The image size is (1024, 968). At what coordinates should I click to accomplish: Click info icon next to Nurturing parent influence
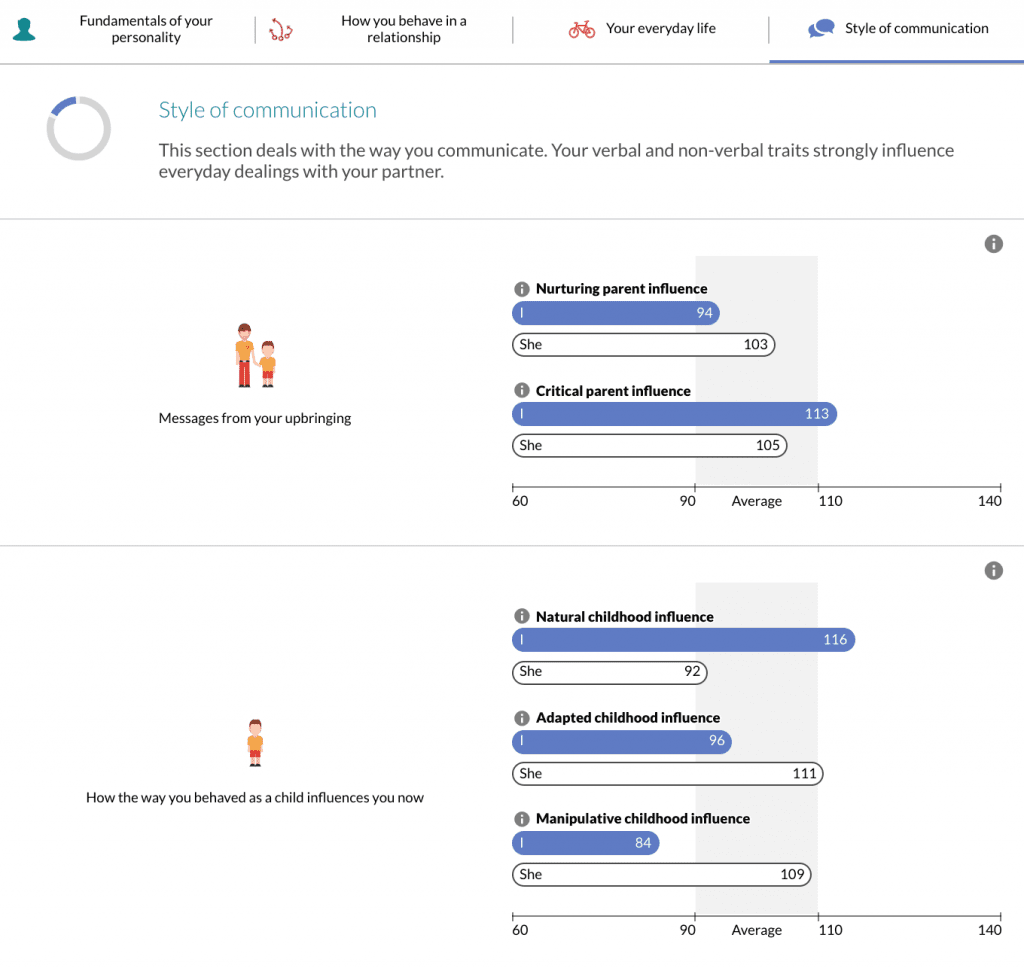pos(521,289)
